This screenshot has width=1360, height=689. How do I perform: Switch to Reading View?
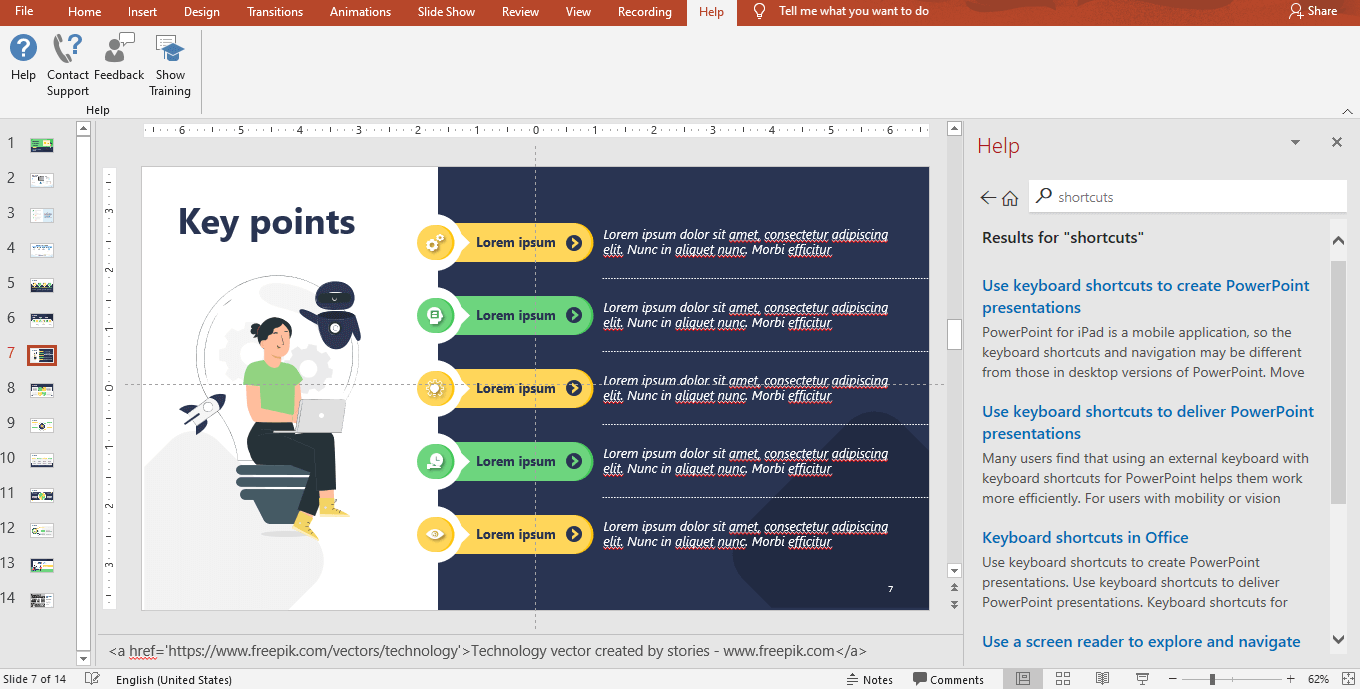(1102, 679)
